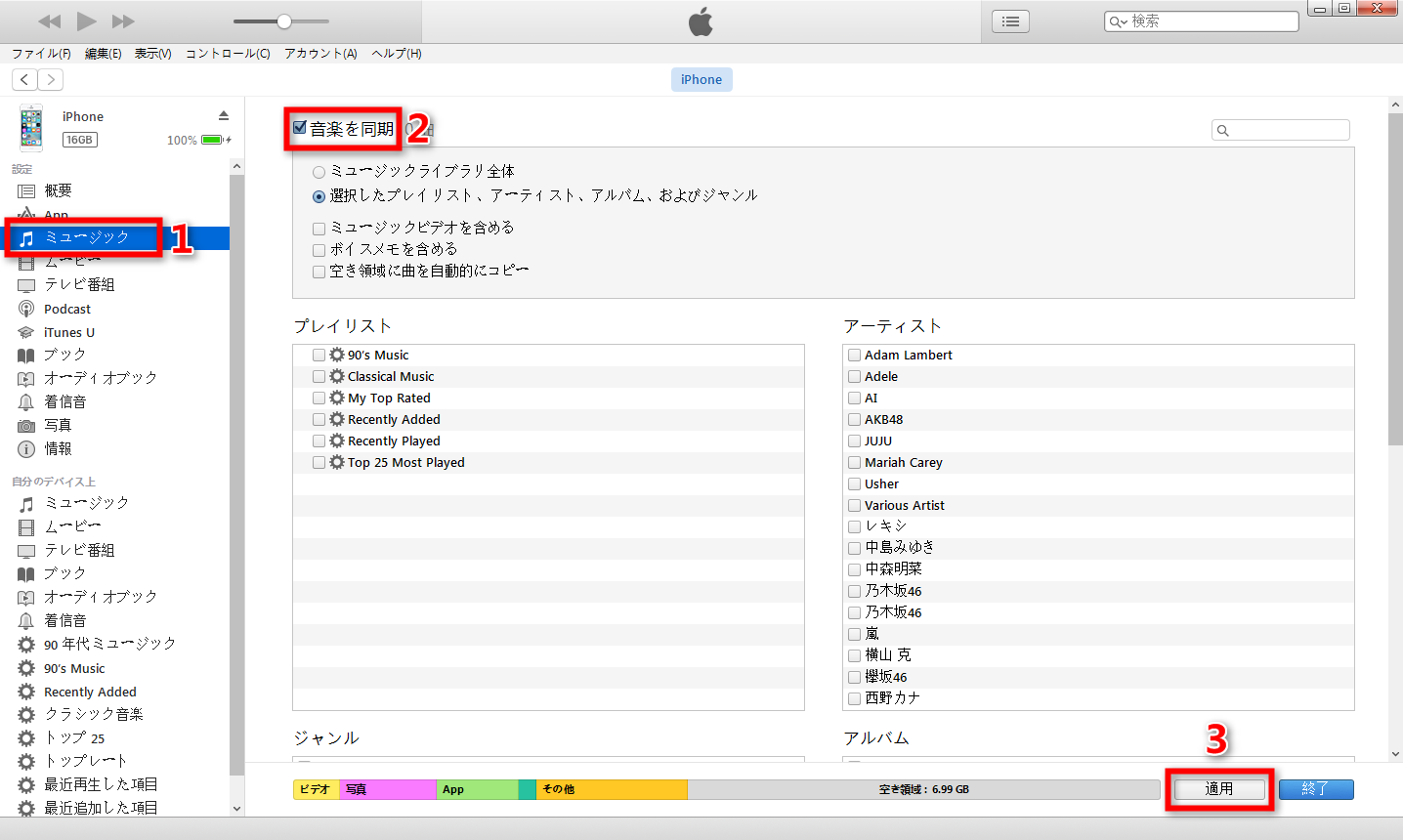Image resolution: width=1403 pixels, height=840 pixels.
Task: Click the 終了 done button
Action: tap(1316, 789)
